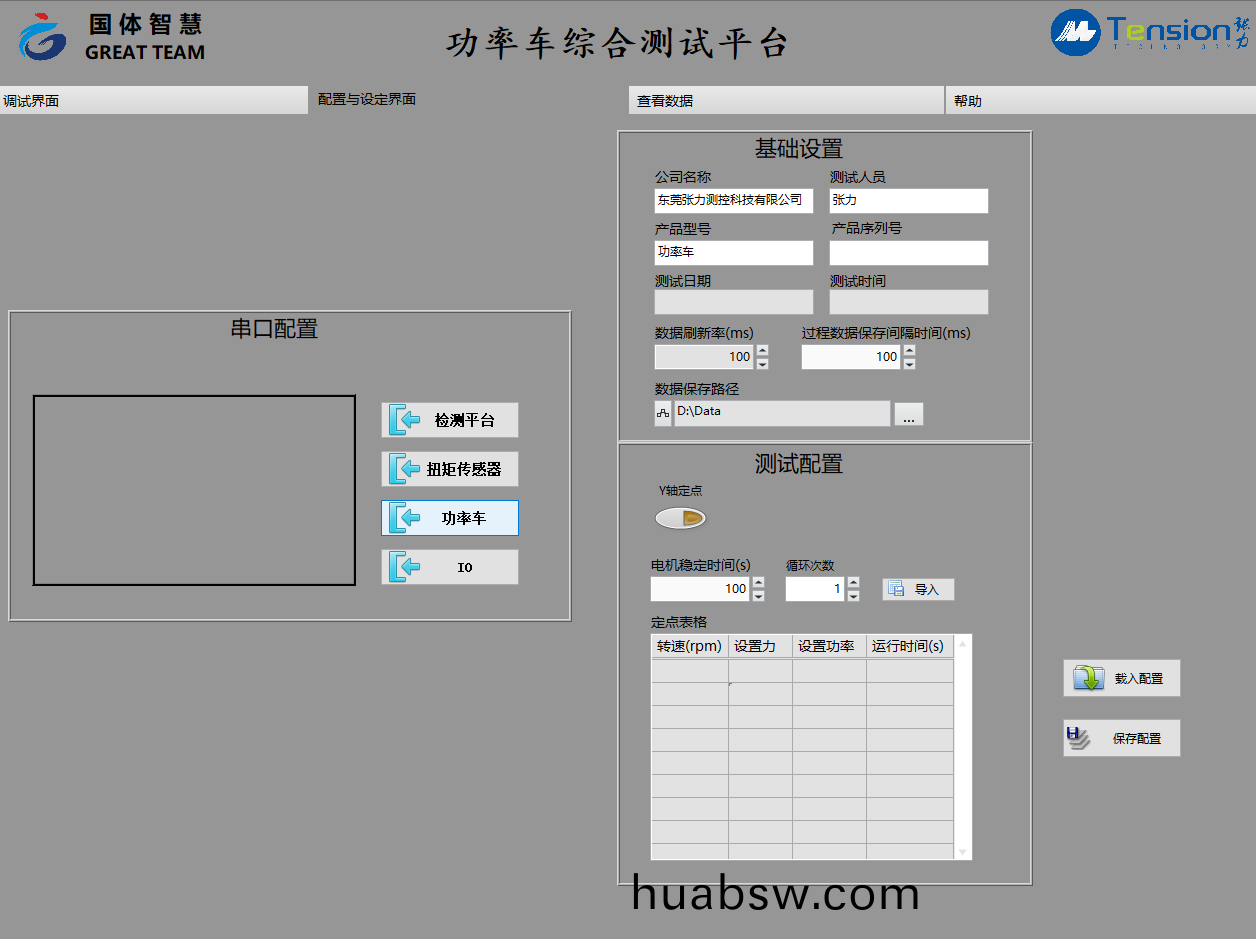Click the IO serial port button
The image size is (1258, 939).
pos(449,567)
